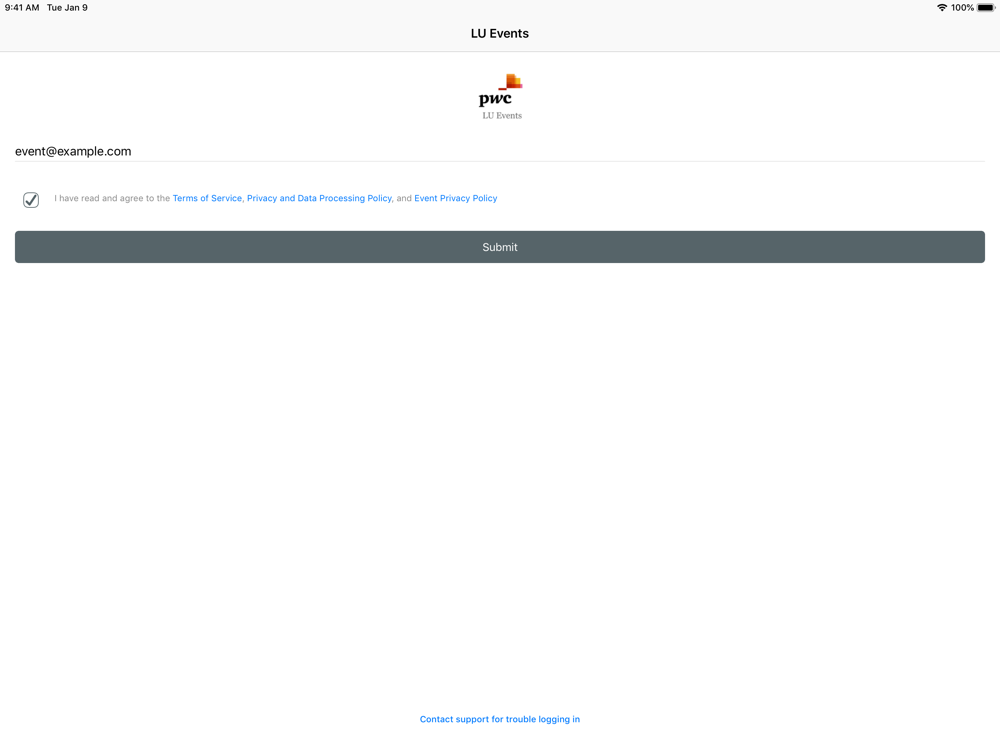Open the Terms of Service link

207,198
